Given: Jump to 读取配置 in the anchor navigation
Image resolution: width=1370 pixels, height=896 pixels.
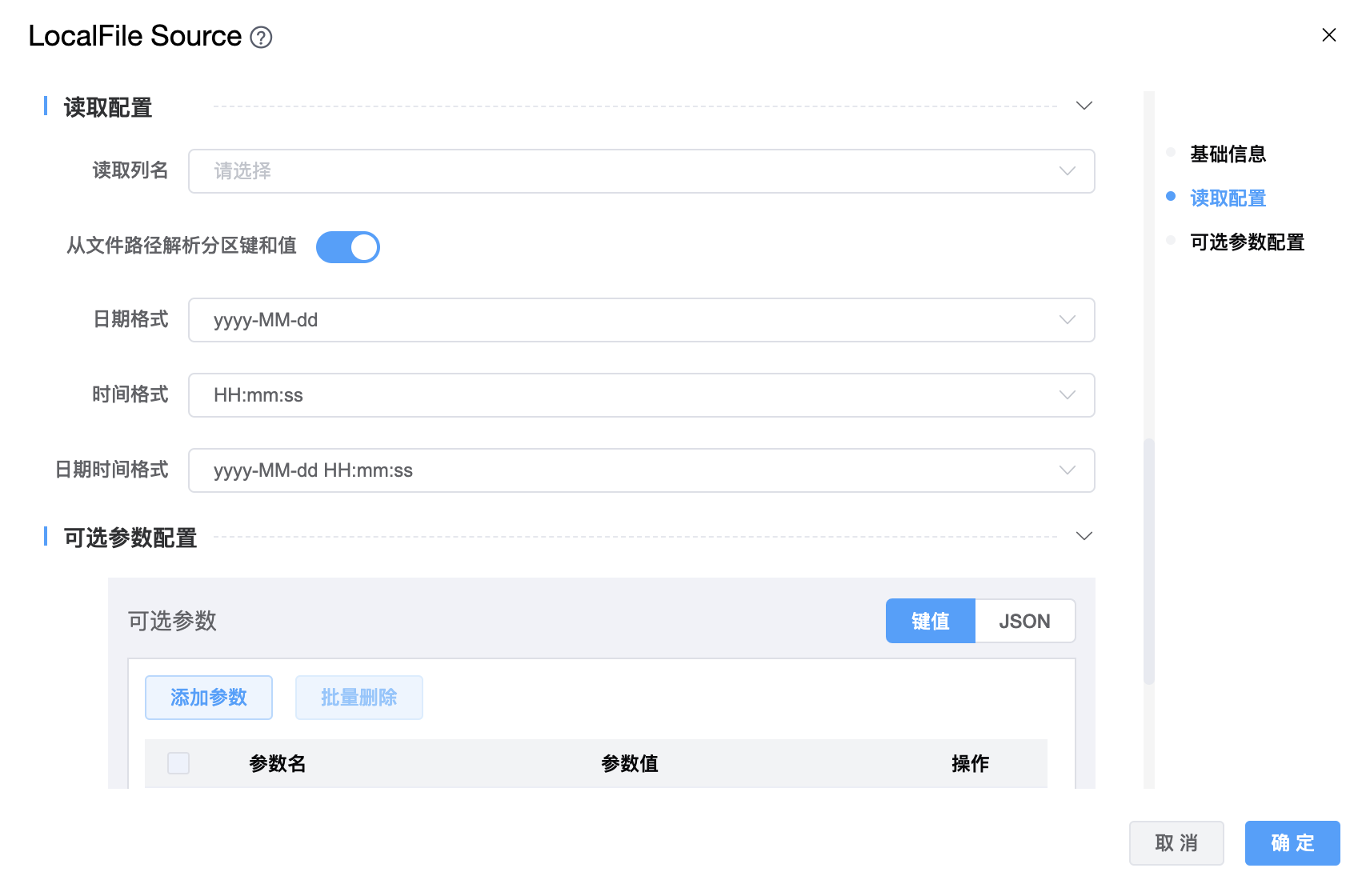Looking at the screenshot, I should [x=1228, y=198].
